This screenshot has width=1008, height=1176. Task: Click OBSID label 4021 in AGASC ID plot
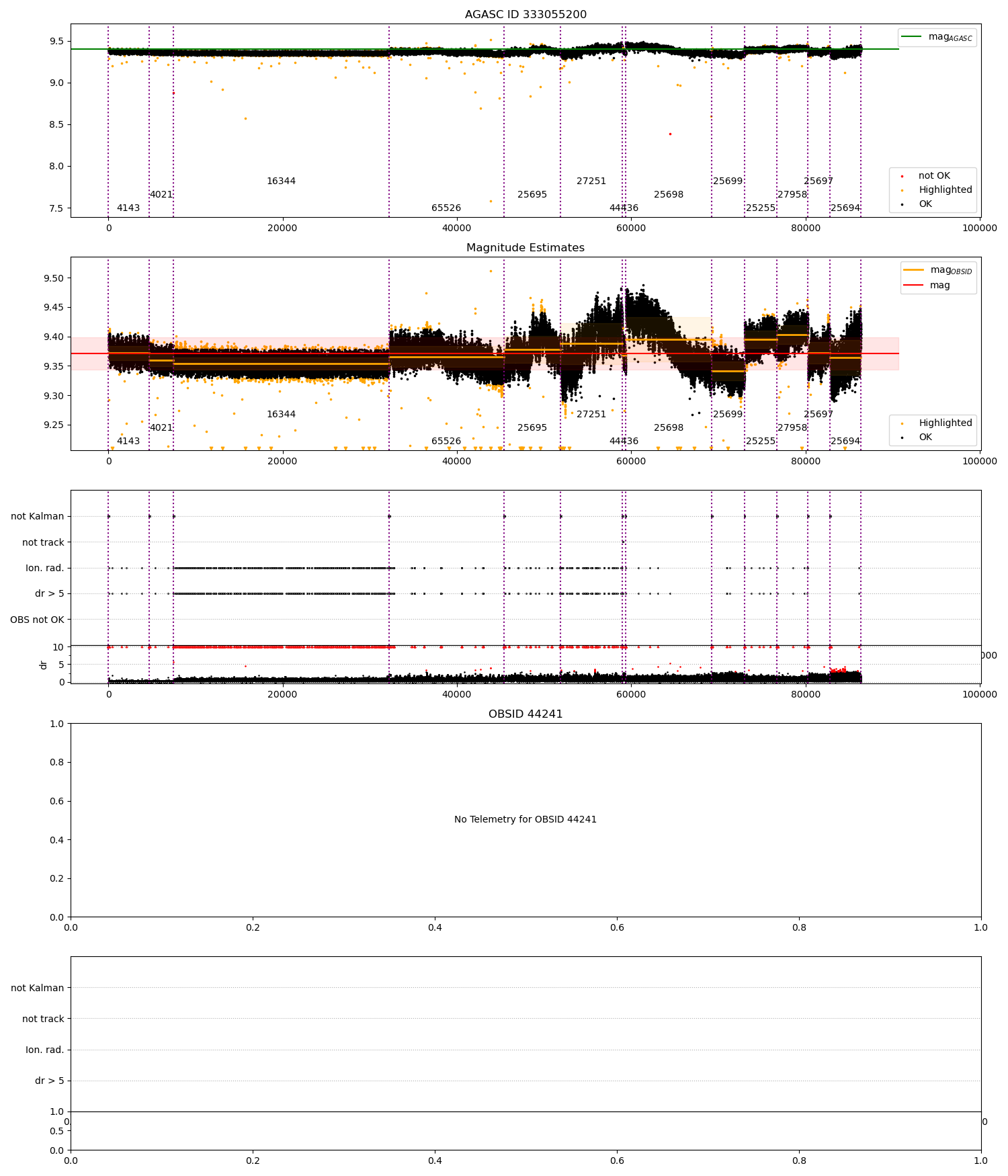[161, 194]
